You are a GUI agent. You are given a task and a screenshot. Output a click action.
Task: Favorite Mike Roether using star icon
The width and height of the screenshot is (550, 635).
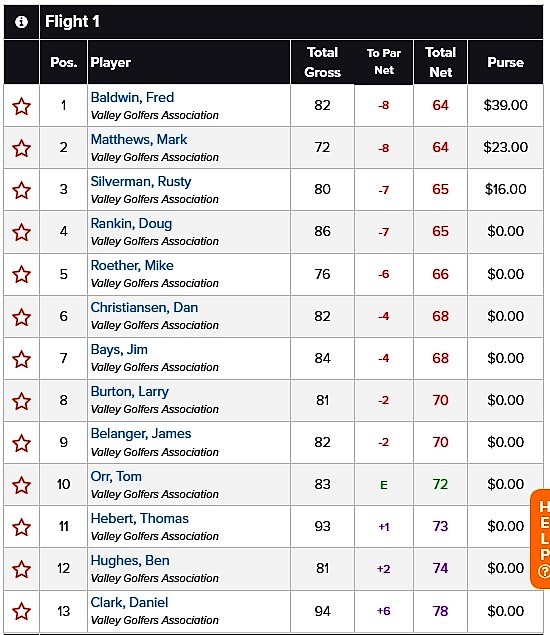coord(21,275)
